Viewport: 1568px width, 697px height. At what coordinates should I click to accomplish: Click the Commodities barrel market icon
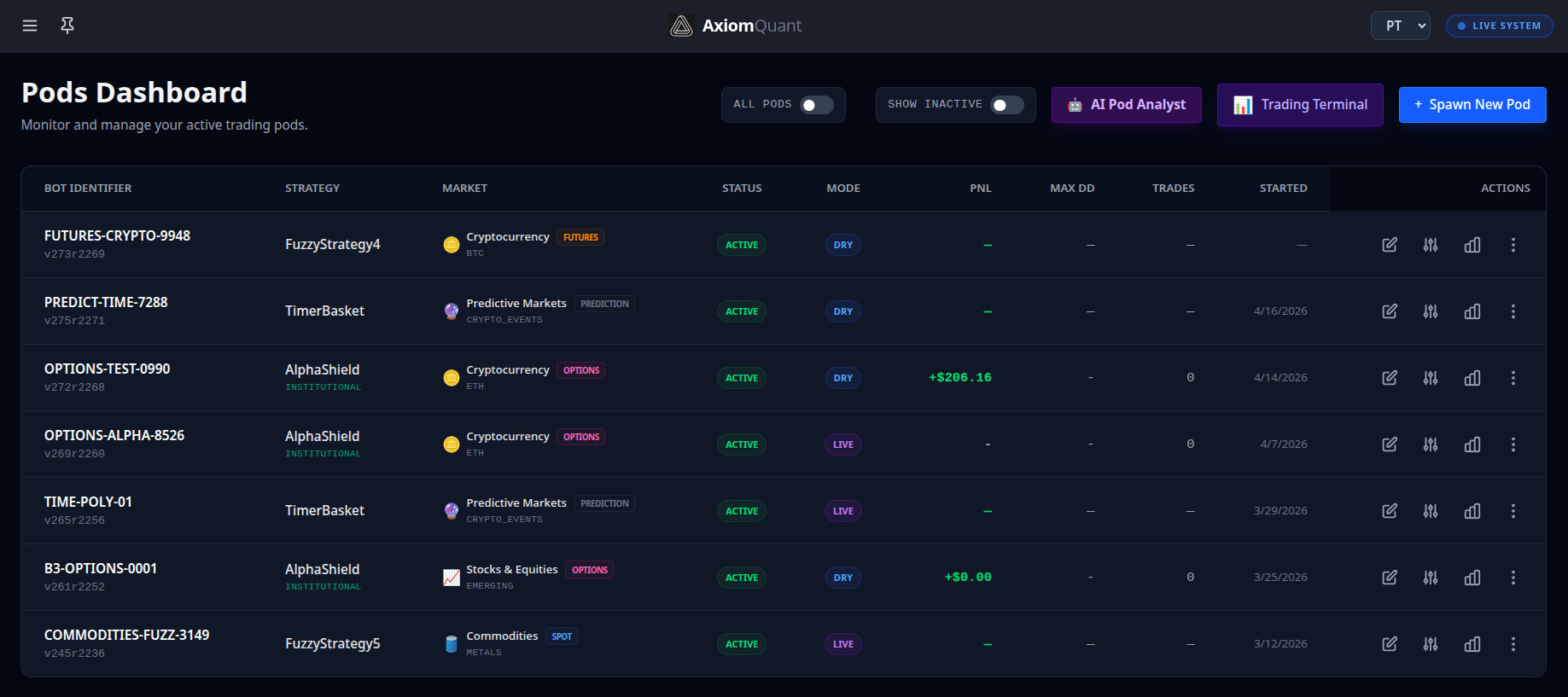[x=452, y=644]
